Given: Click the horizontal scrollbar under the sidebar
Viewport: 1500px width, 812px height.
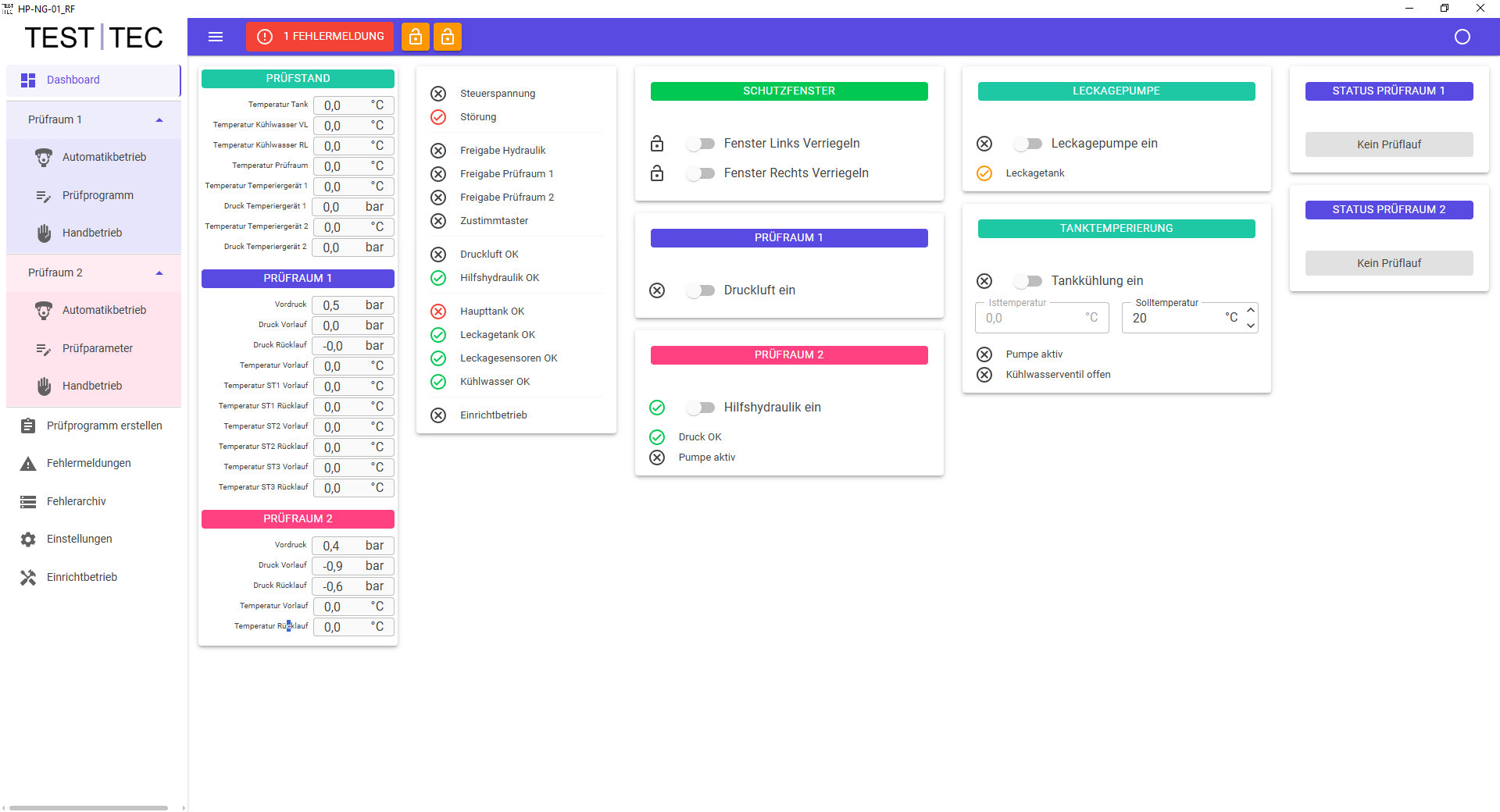Looking at the screenshot, I should click(x=88, y=808).
